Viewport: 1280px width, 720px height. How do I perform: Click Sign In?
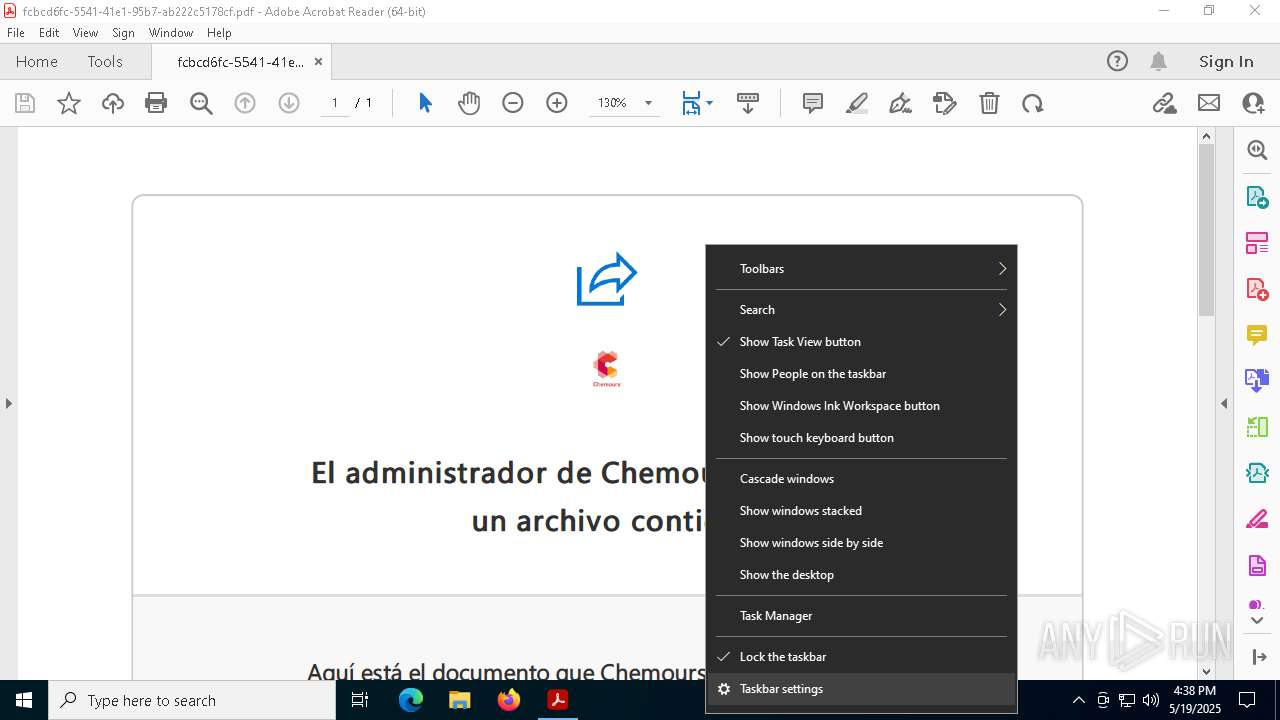[x=1226, y=62]
